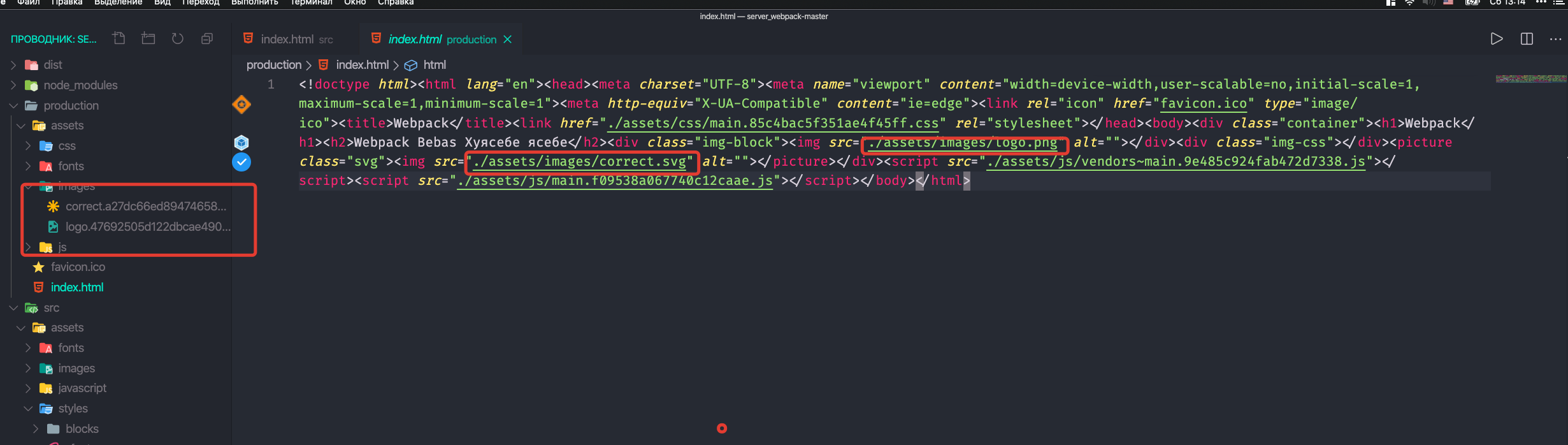Click the blue checkmark circle icon beside the gutter

coord(241,162)
